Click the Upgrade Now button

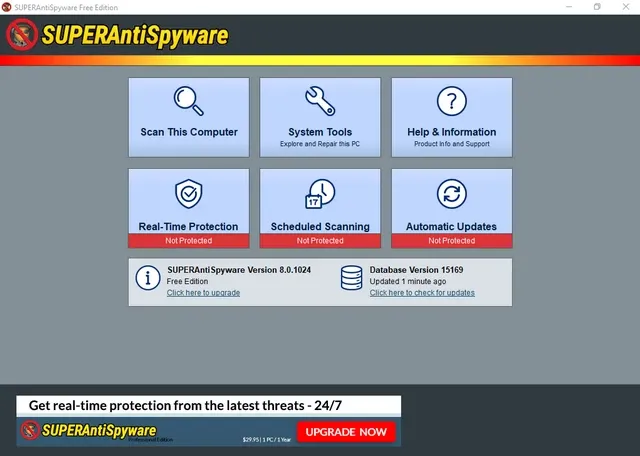pyautogui.click(x=346, y=432)
